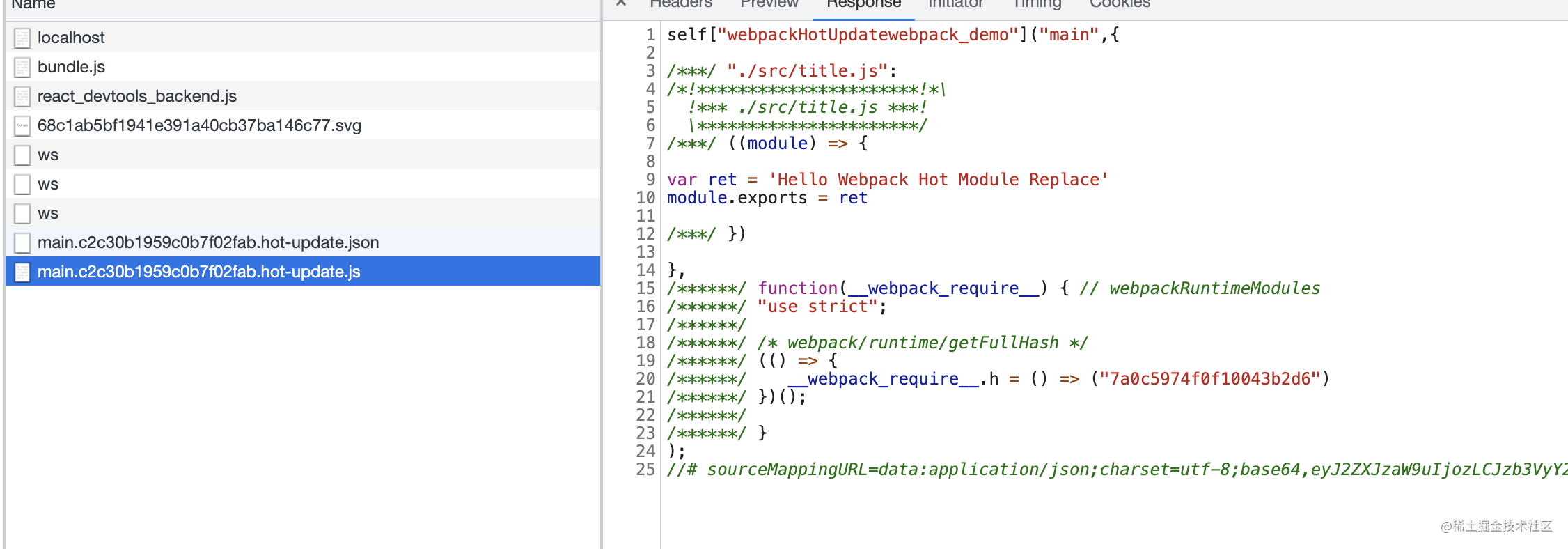Select the localhost request
1568x549 pixels.
coord(303,38)
